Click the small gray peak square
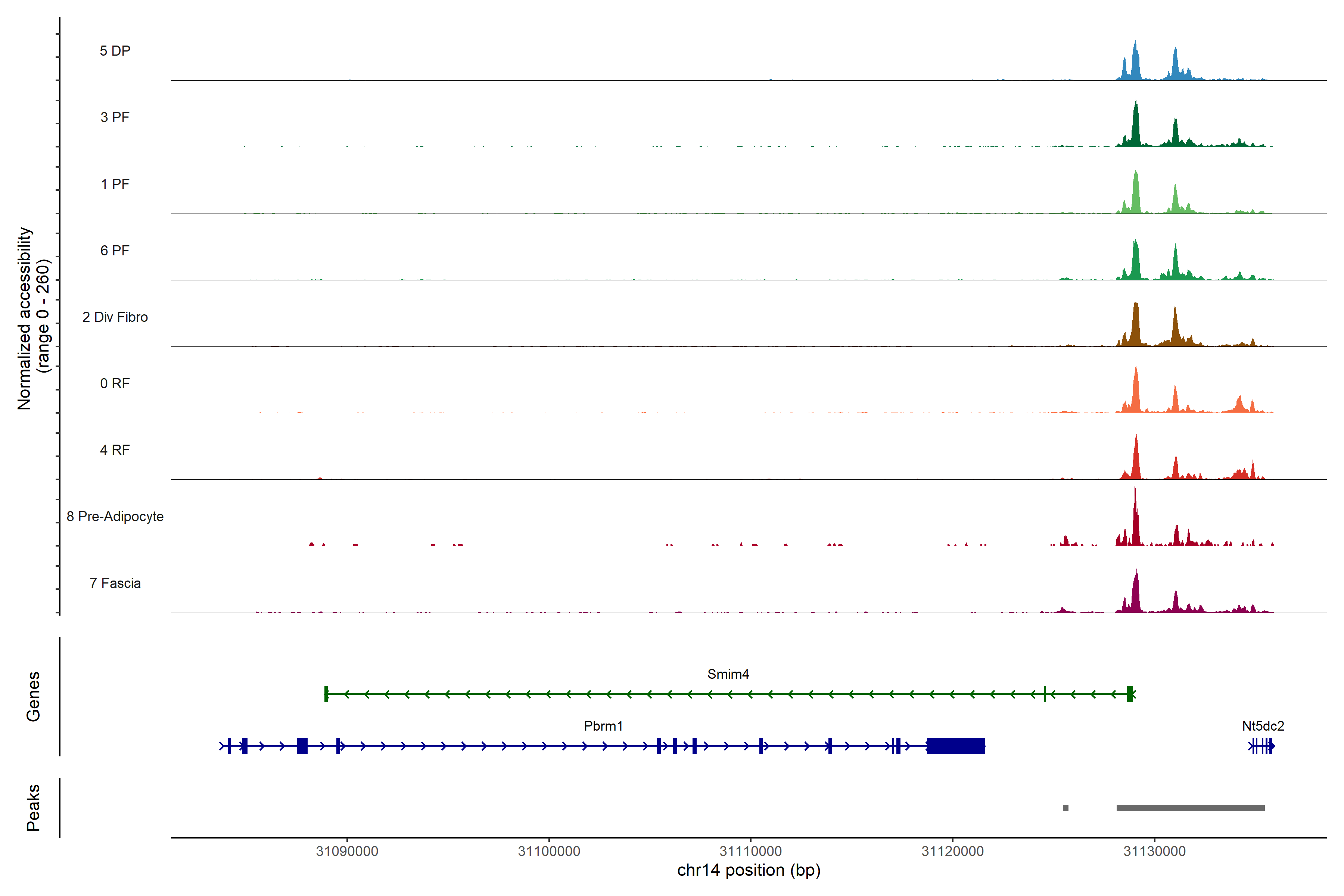The height and width of the screenshot is (896, 1344). (1065, 808)
